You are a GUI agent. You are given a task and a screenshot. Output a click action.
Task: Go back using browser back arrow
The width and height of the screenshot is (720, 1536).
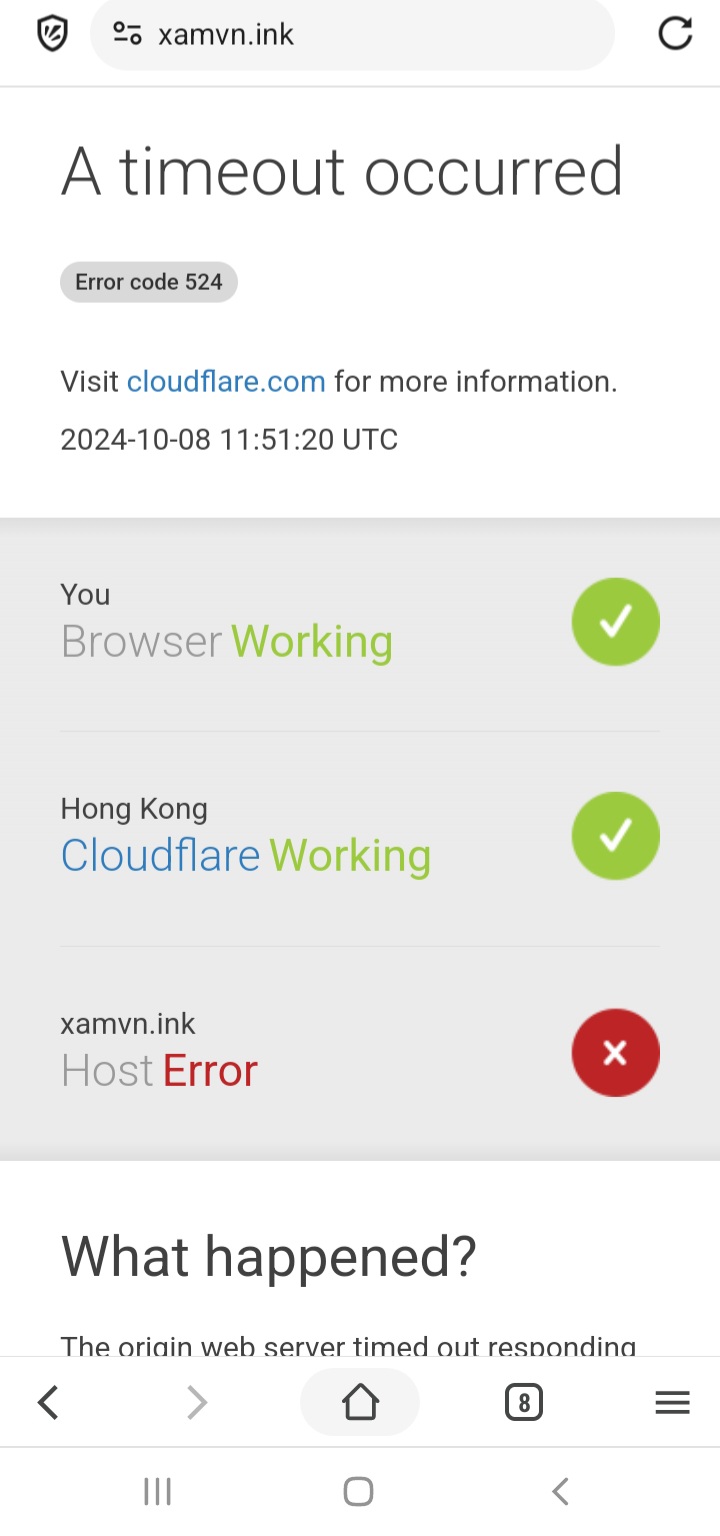pos(48,1403)
